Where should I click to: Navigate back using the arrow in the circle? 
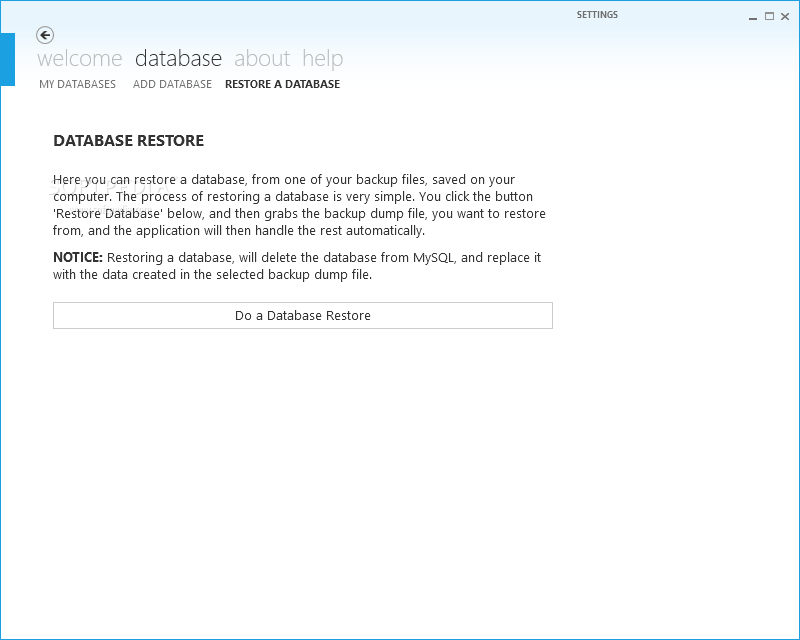(x=45, y=35)
